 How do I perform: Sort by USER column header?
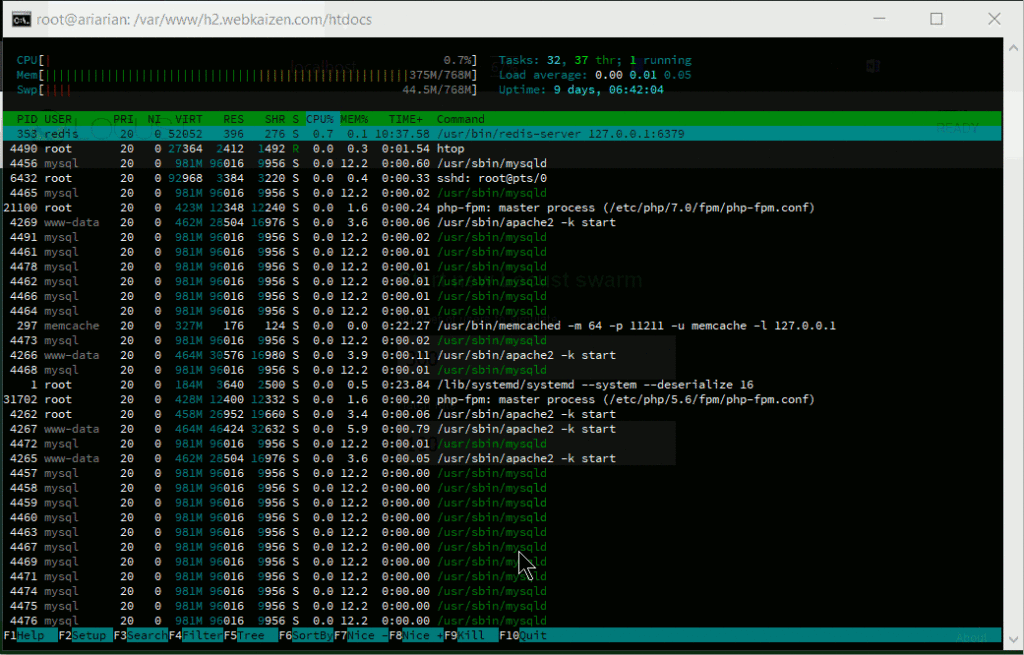coord(58,119)
